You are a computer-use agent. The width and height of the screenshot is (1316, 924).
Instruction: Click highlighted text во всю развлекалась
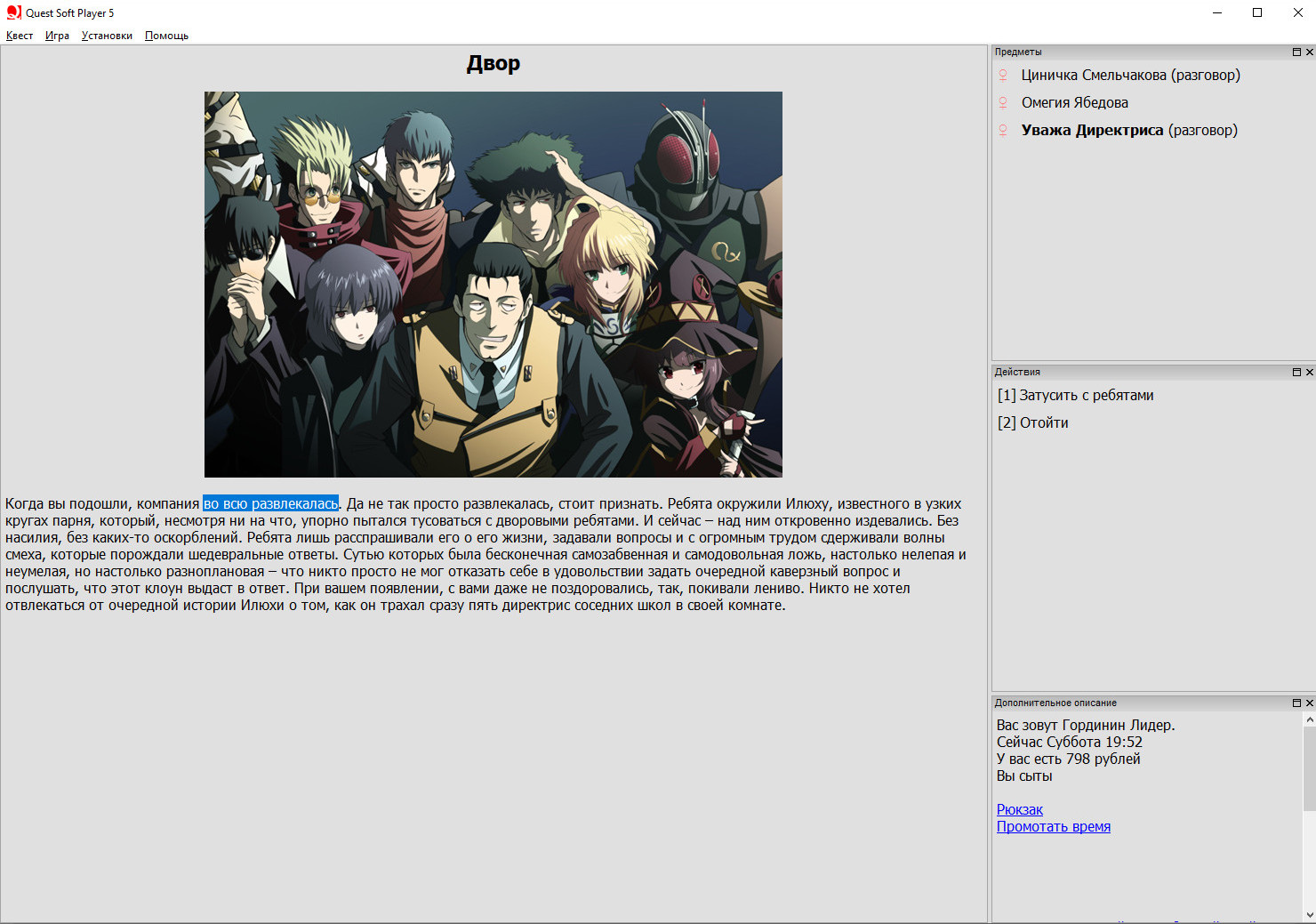click(270, 504)
